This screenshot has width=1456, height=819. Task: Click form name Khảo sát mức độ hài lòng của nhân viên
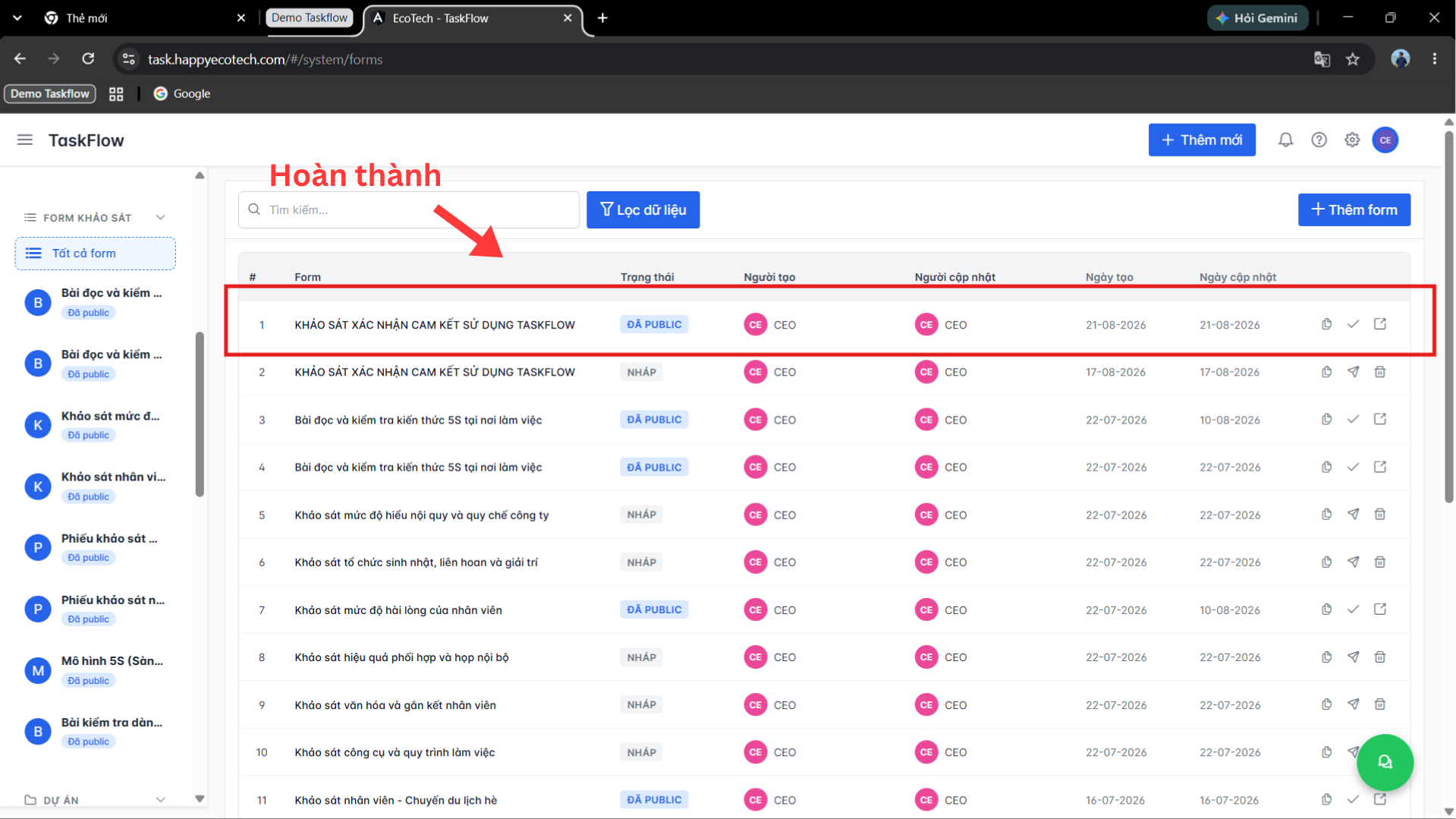click(398, 610)
